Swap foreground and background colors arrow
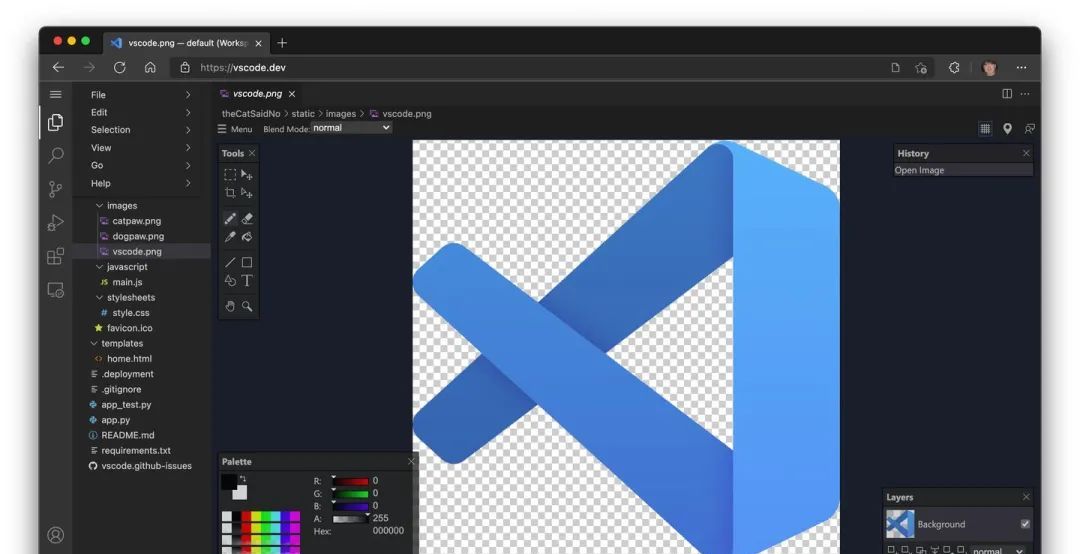 (x=242, y=478)
